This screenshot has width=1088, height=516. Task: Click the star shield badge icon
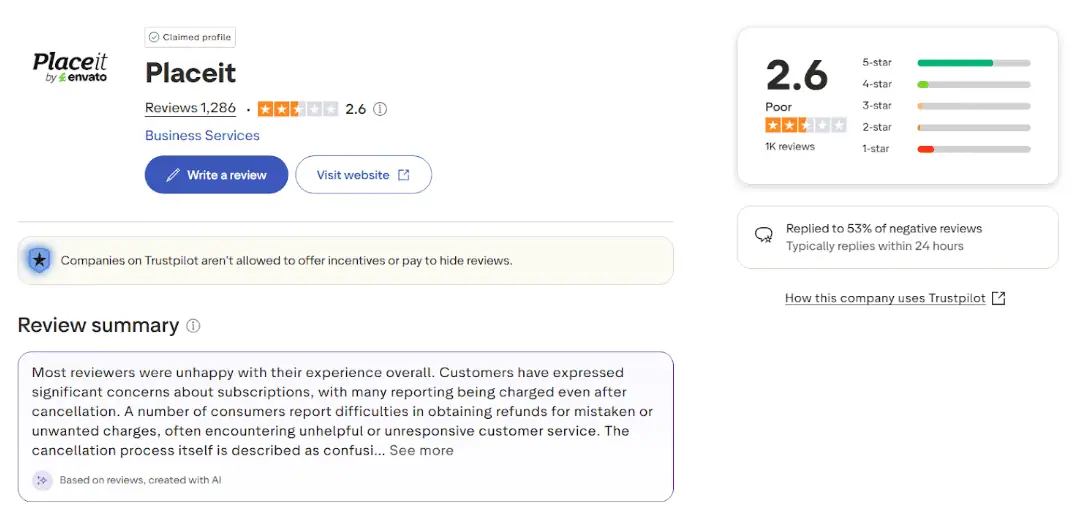(39, 260)
